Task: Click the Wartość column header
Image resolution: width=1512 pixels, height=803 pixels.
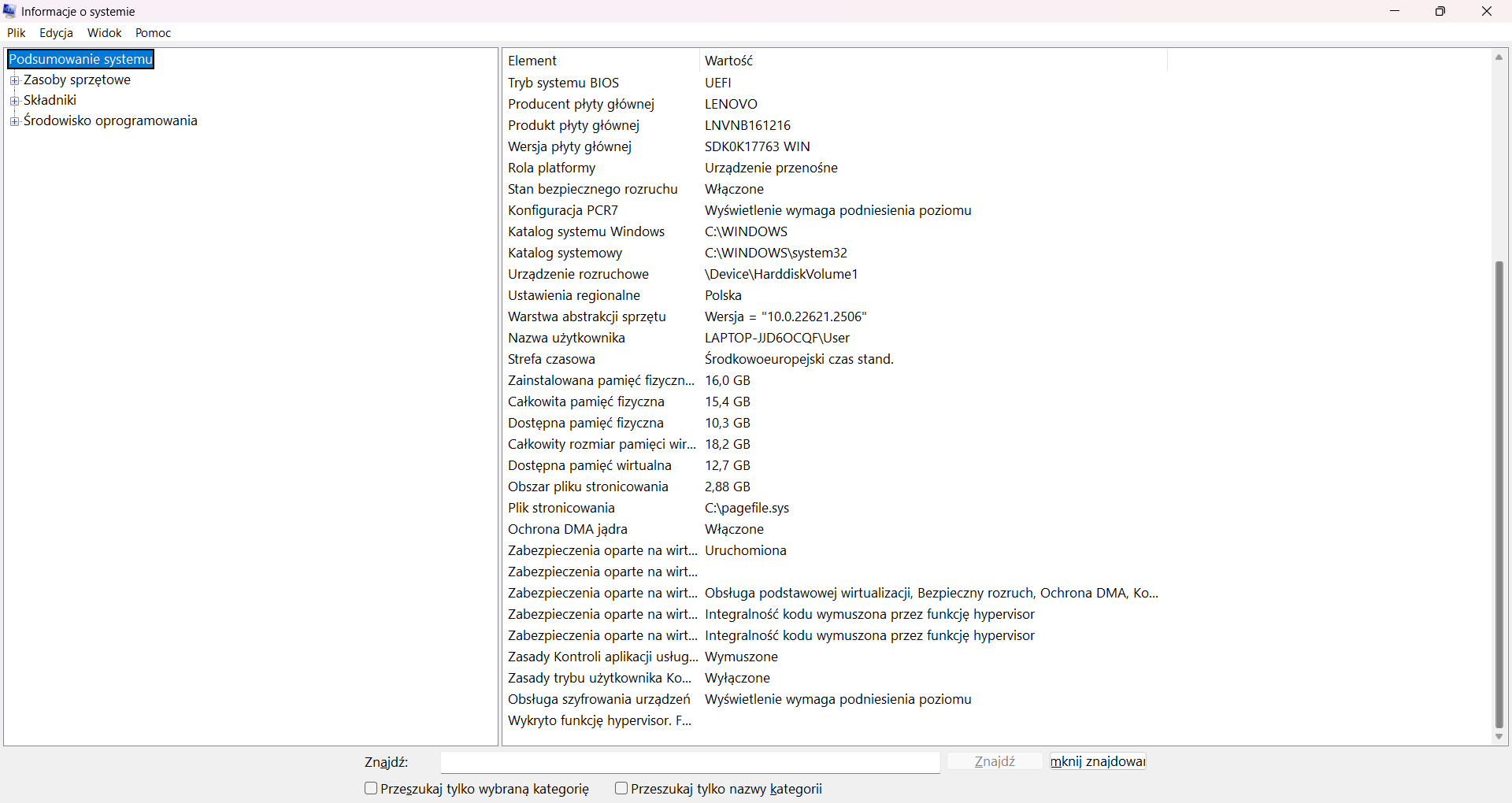Action: click(933, 61)
